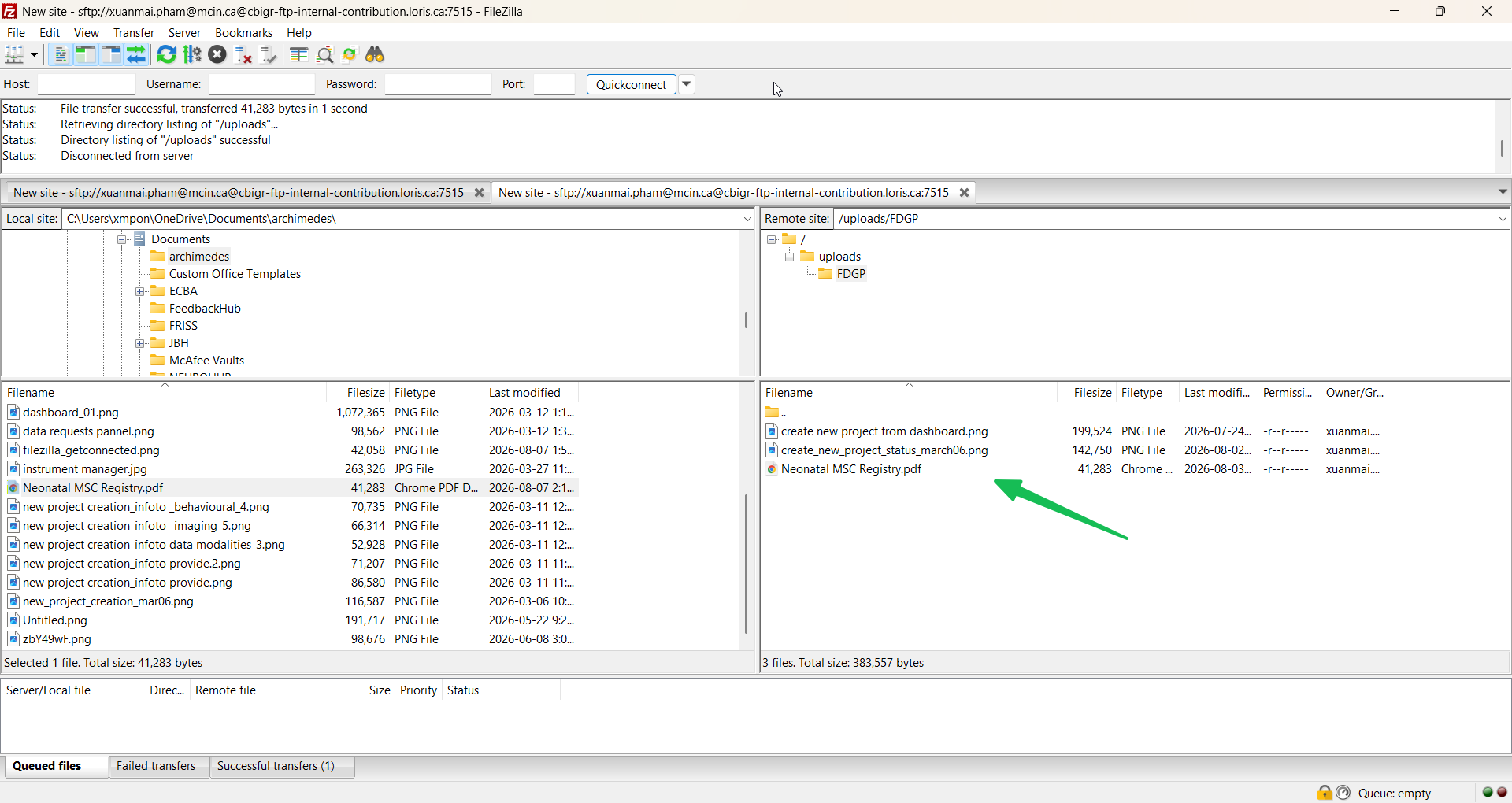Sort remote files by Permissions column
The height and width of the screenshot is (803, 1512).
coord(1289,393)
